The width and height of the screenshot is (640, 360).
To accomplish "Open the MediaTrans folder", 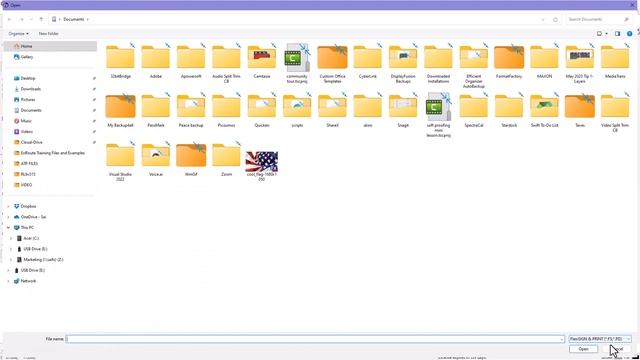I will 615,61.
